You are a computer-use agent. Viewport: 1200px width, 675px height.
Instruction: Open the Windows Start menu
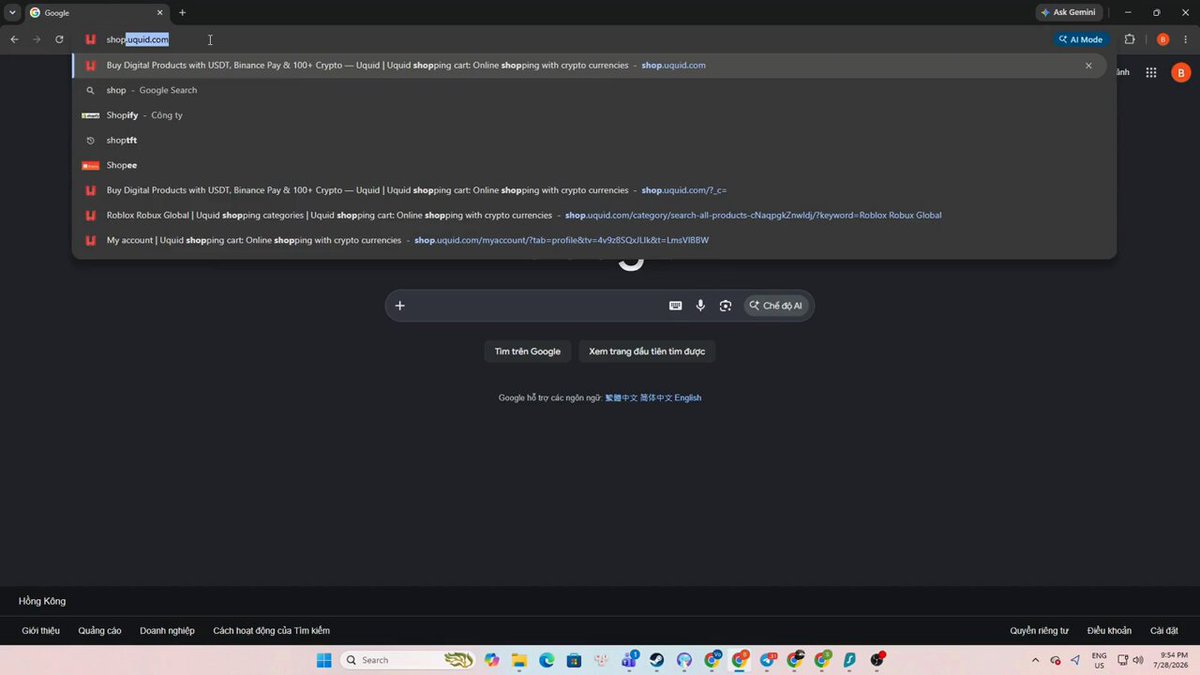pyautogui.click(x=324, y=660)
